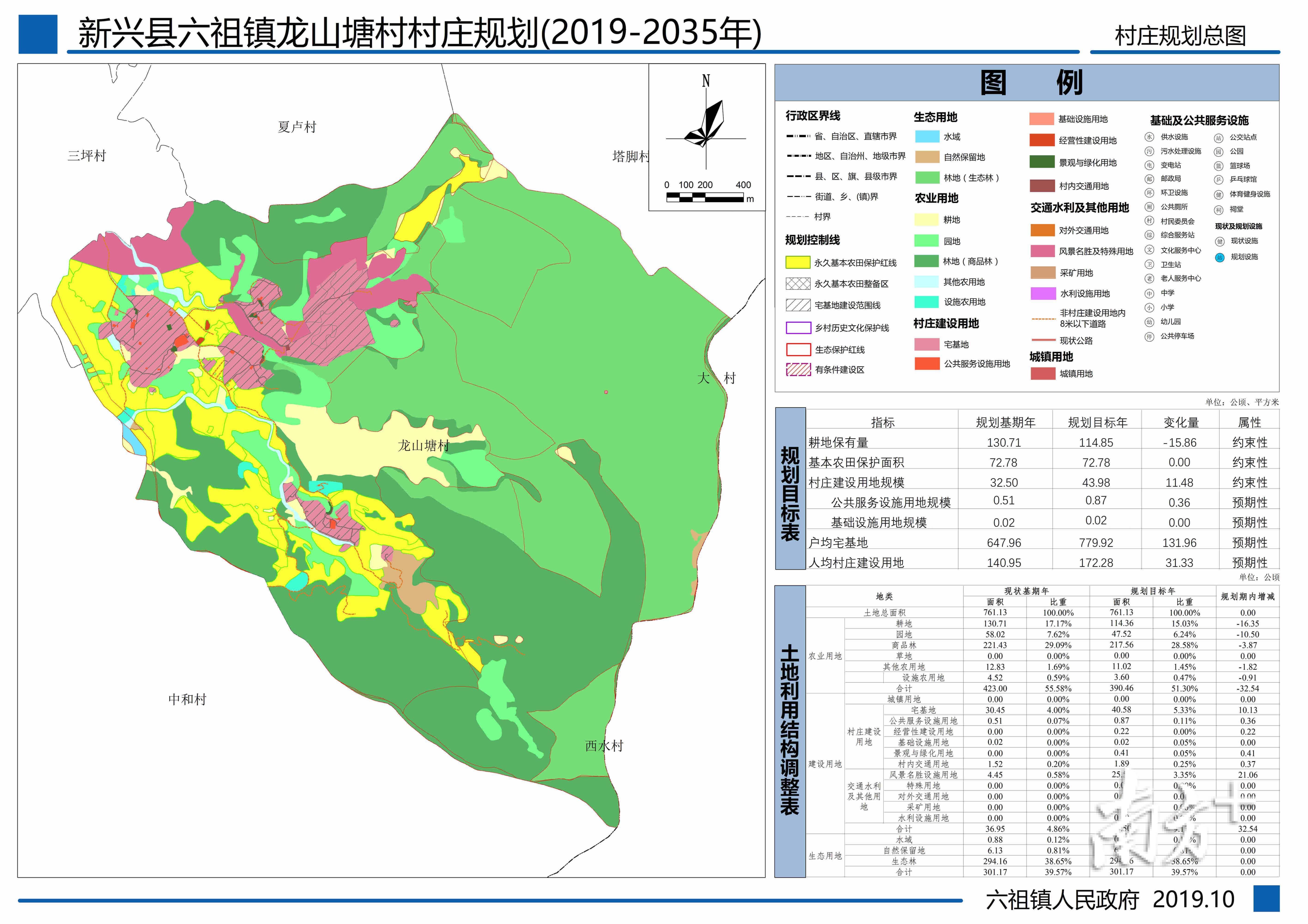Click the 夏卢村 map label
Screen dimensions: 1308x924
tap(297, 127)
